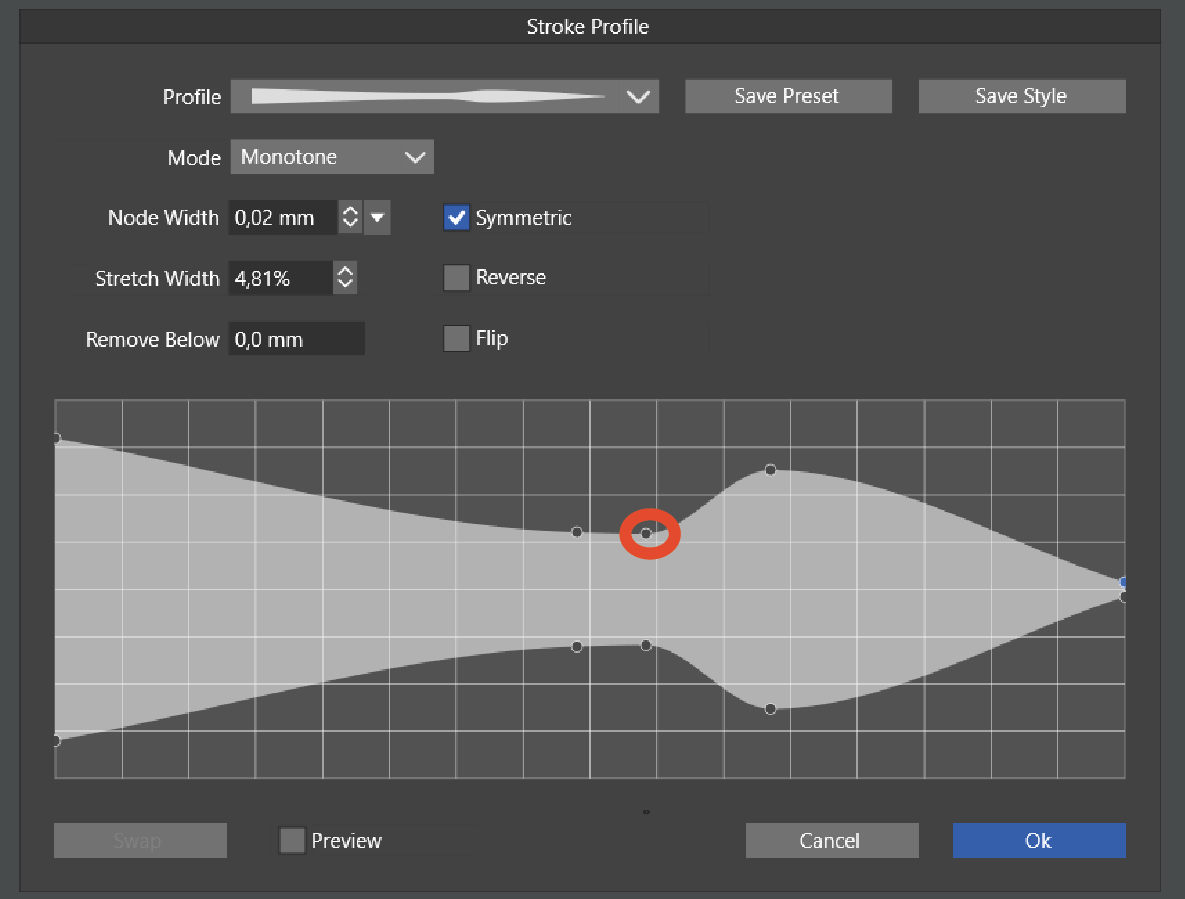Enable the Flip checkbox
Image resolution: width=1185 pixels, height=899 pixels.
tap(456, 339)
